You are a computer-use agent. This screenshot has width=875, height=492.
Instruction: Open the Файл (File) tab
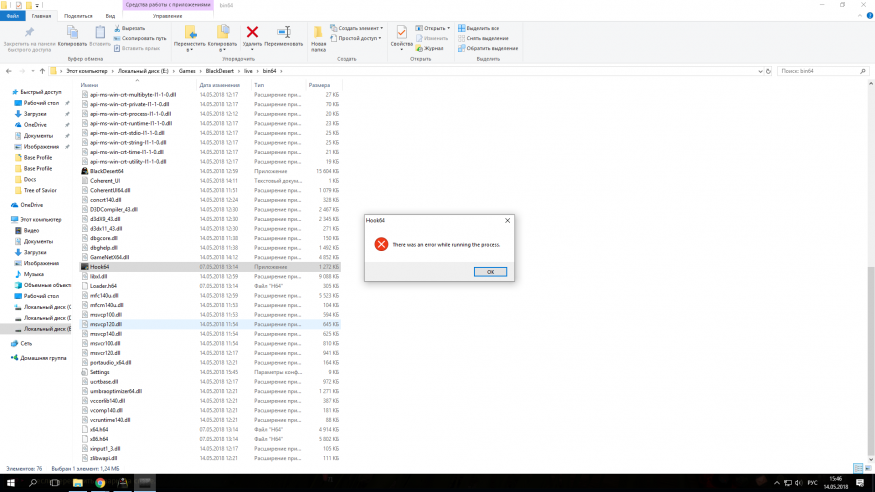click(x=12, y=16)
